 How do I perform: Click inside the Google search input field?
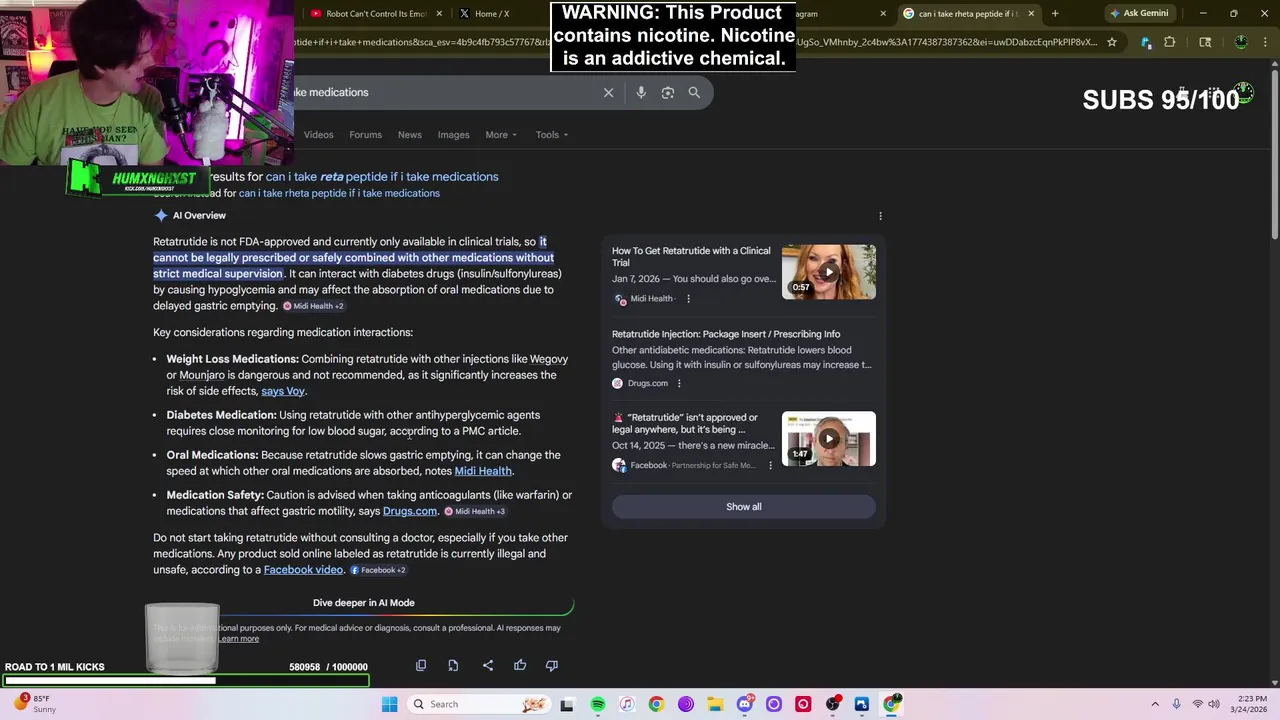pos(445,92)
